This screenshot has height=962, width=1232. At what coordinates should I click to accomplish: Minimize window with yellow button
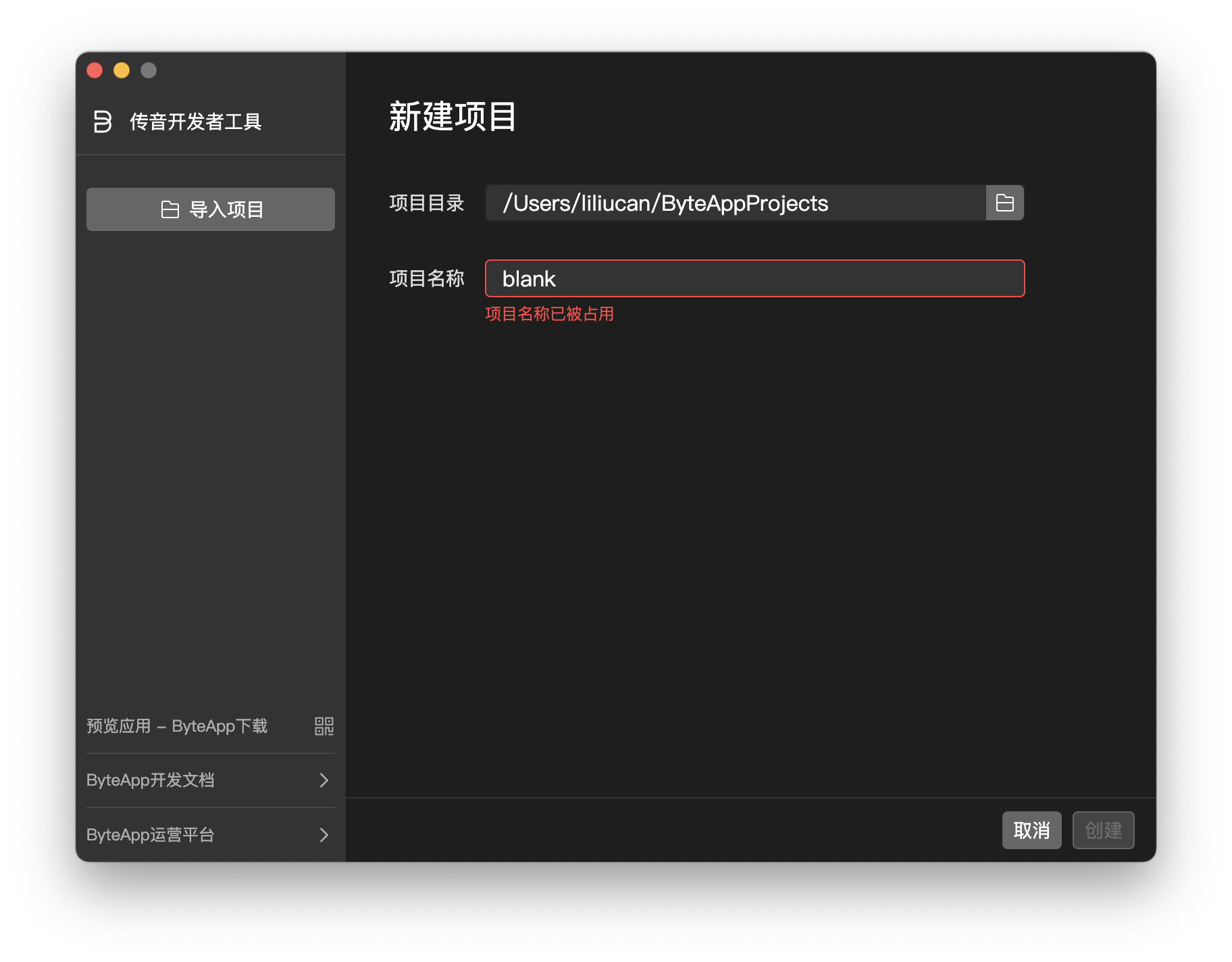(x=122, y=70)
